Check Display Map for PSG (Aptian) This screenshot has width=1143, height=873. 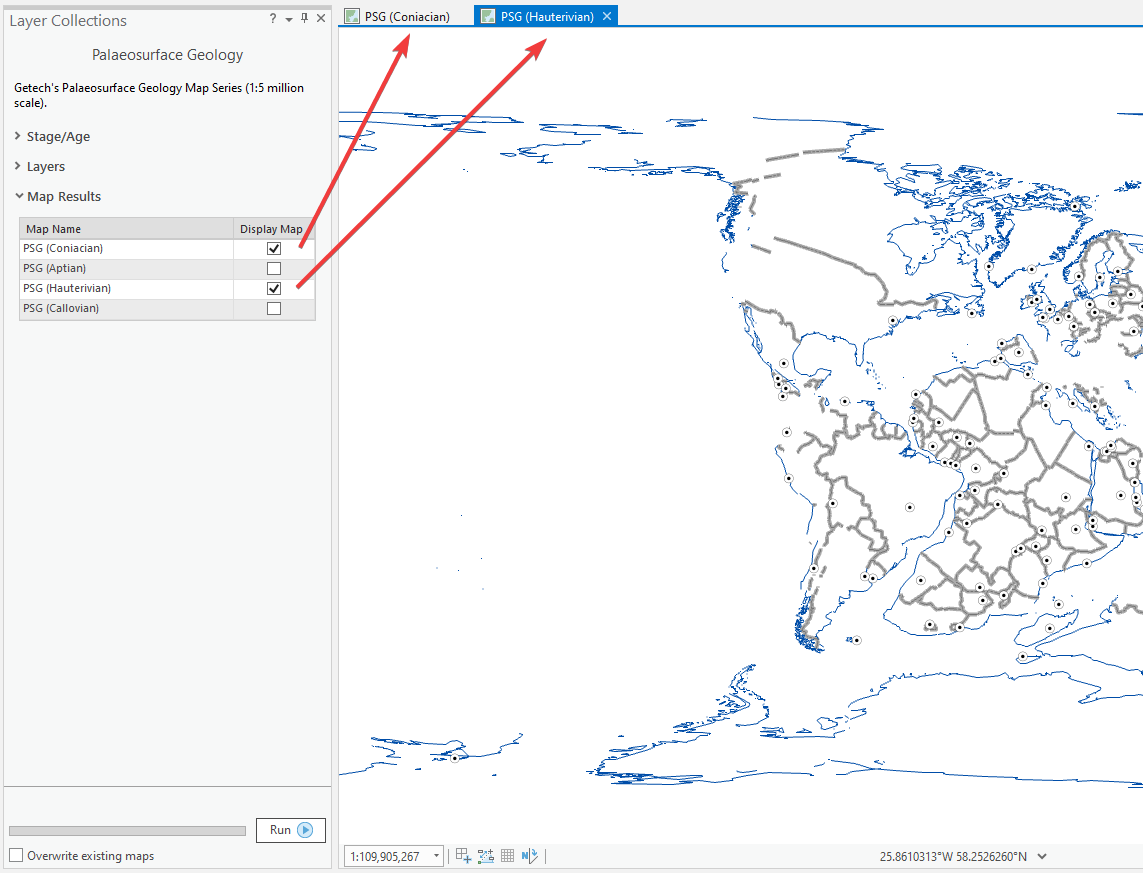[274, 269]
